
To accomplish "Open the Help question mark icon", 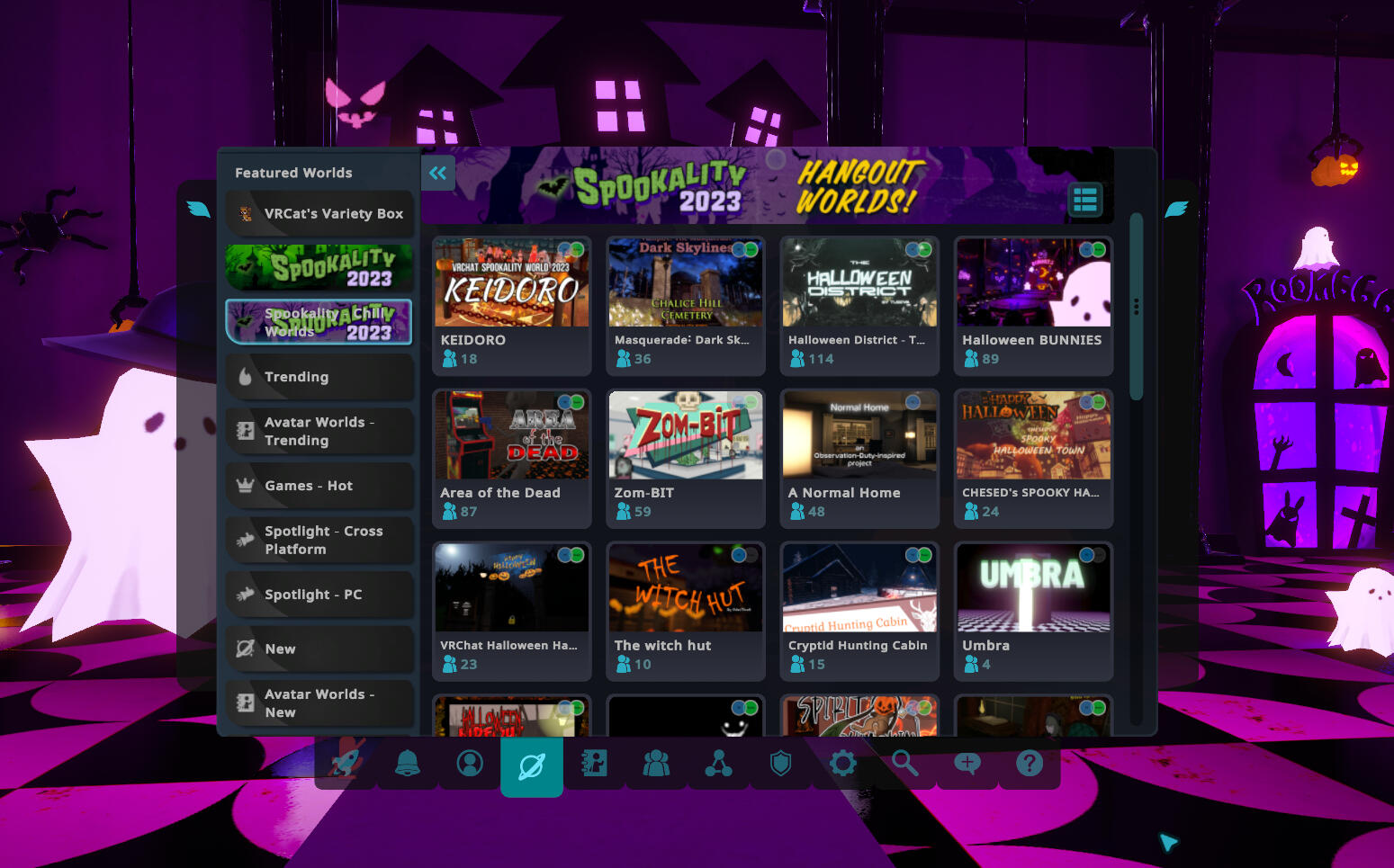I will point(1029,764).
